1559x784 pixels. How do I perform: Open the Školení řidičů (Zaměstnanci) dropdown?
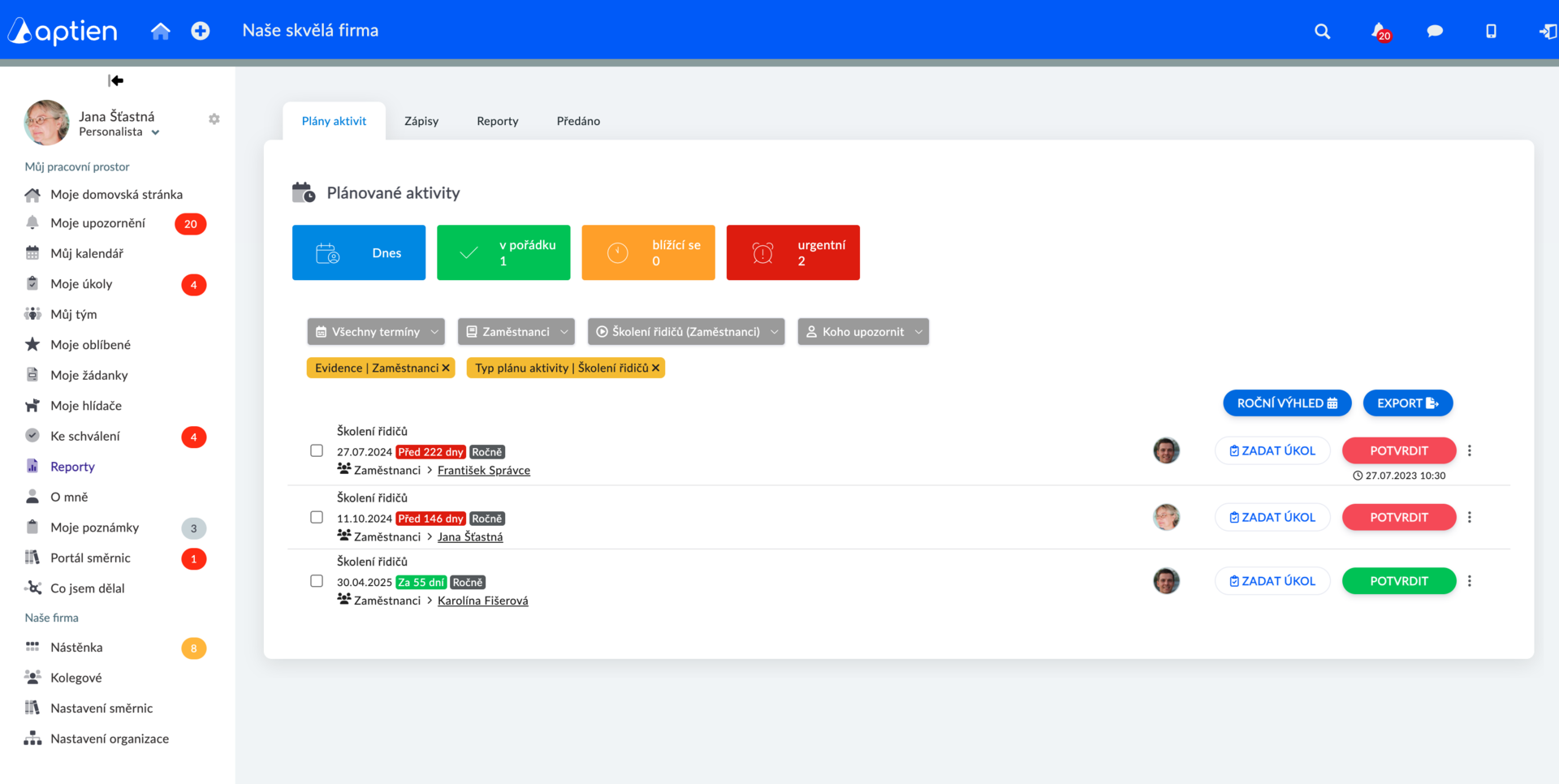pos(686,331)
